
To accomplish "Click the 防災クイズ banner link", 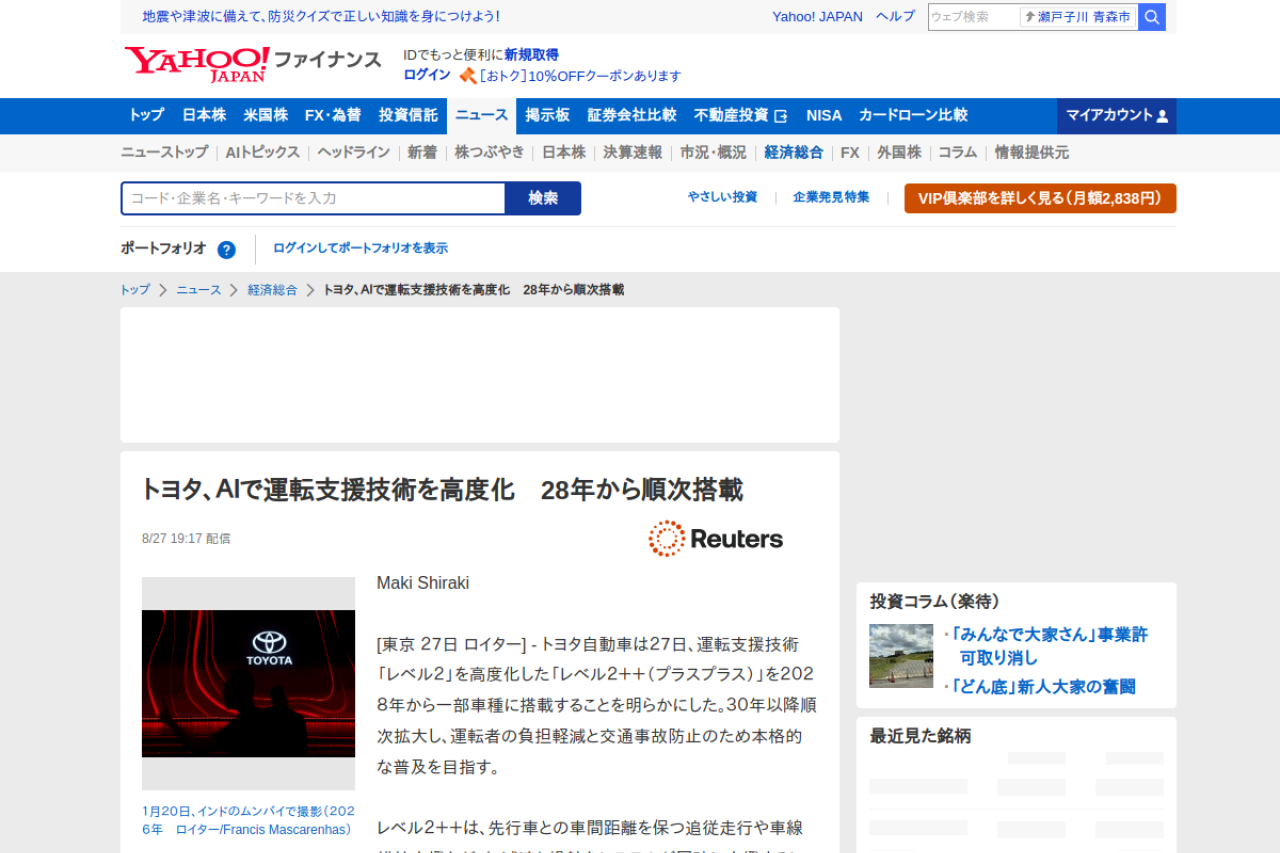I will coord(321,17).
